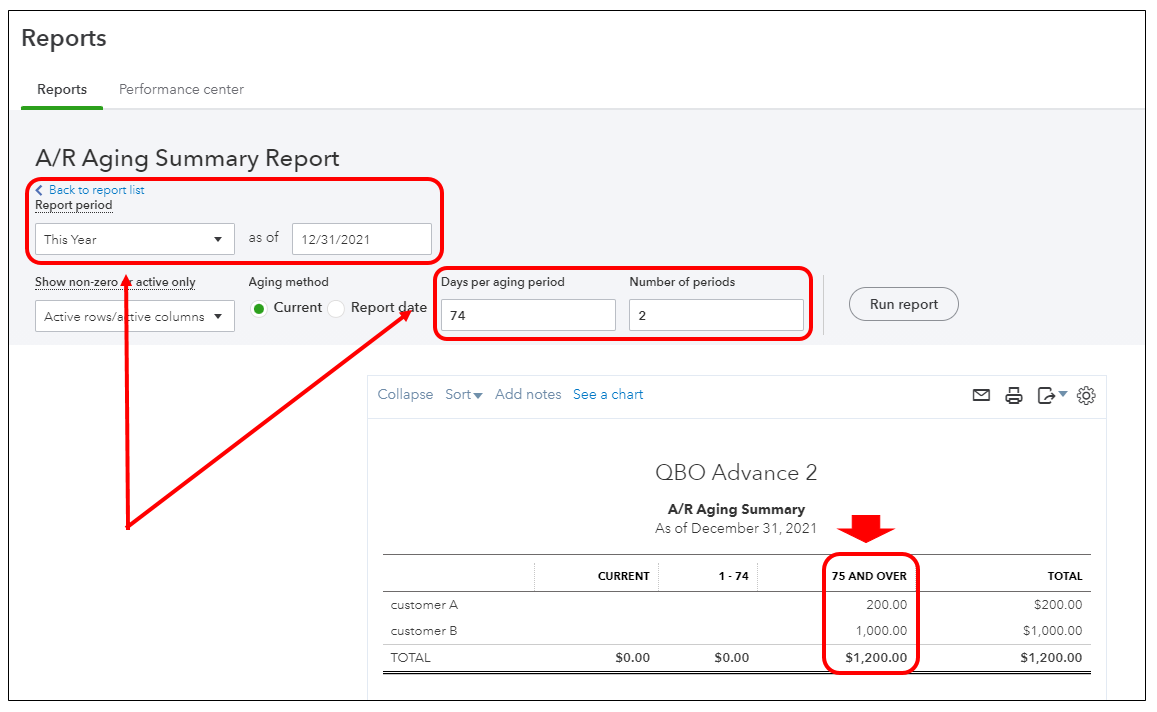Screen dimensions: 1157x712
Task: Select the Current aging method radio button
Action: (x=259, y=308)
